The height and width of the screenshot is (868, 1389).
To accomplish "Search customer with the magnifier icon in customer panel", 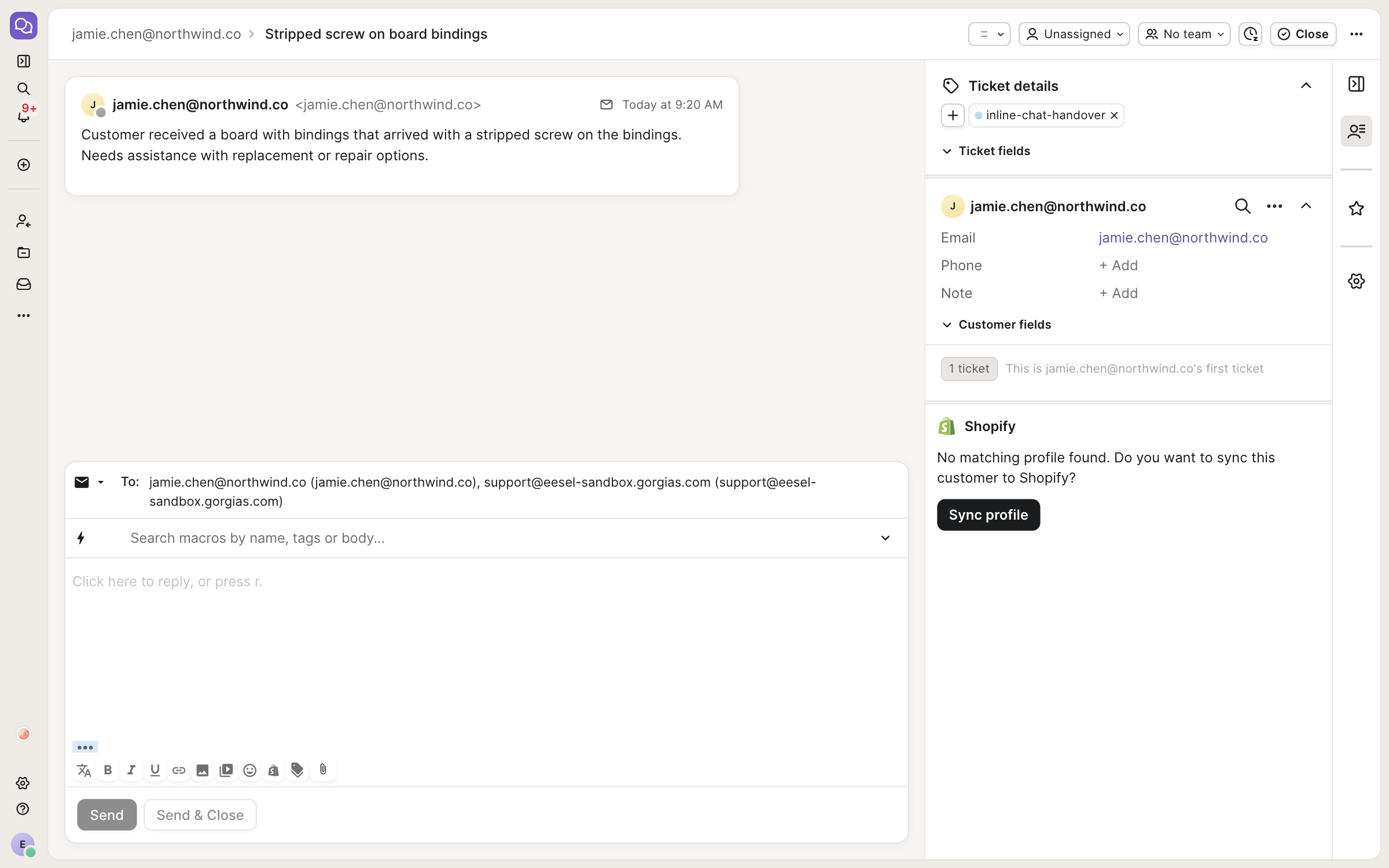I will coord(1243,206).
